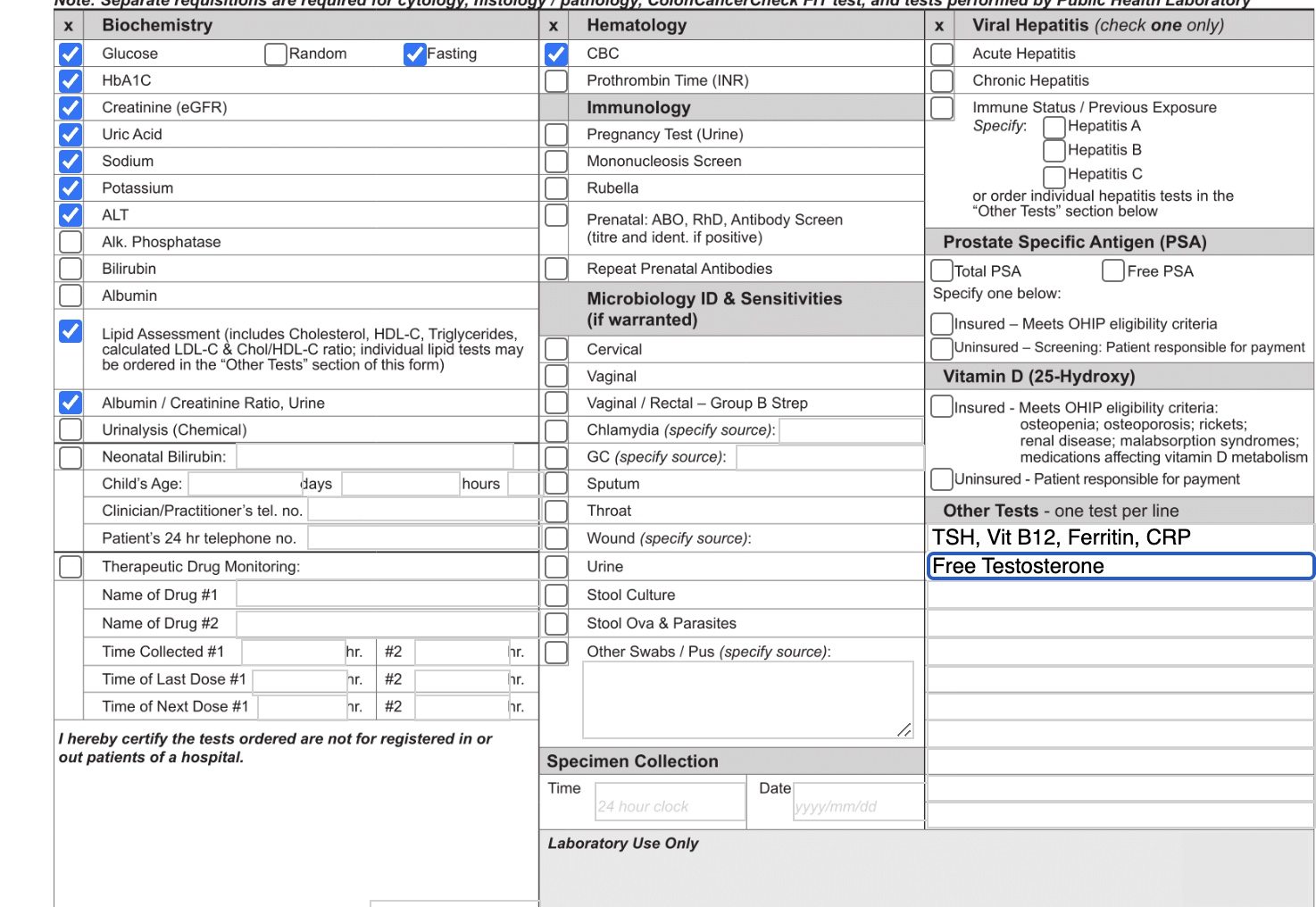Check Repeat Prenatal Antibodies checkbox
Viewport: 1316px width, 907px height.
[x=556, y=269]
